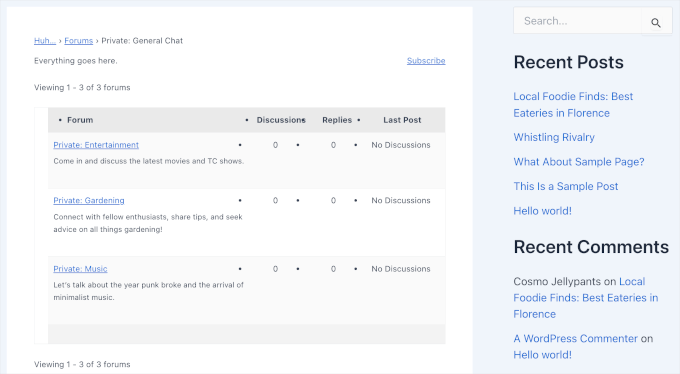
Task: Click the search magnifier icon
Action: (x=656, y=22)
